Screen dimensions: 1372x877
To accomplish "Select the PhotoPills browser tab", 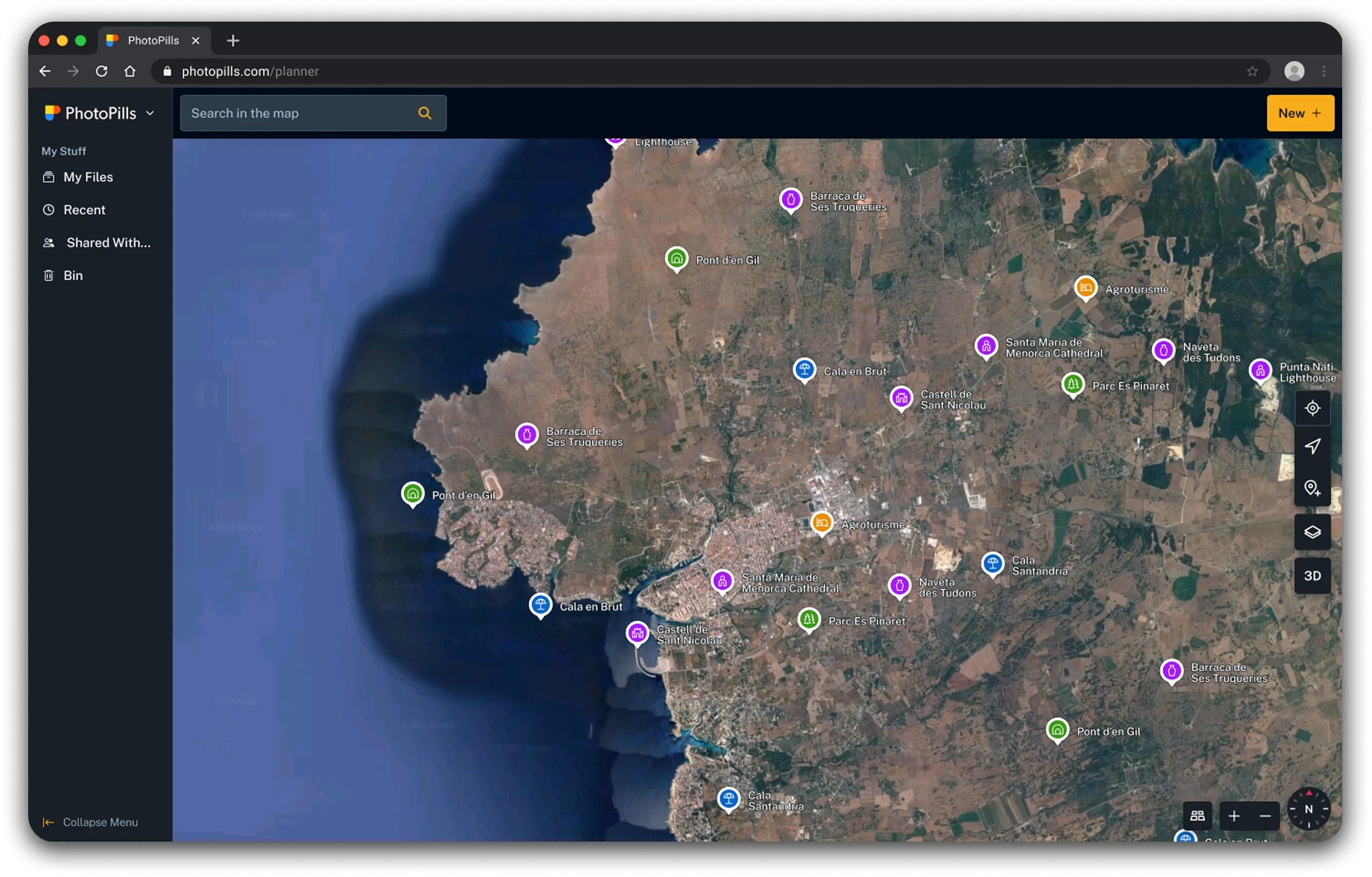I will point(154,40).
